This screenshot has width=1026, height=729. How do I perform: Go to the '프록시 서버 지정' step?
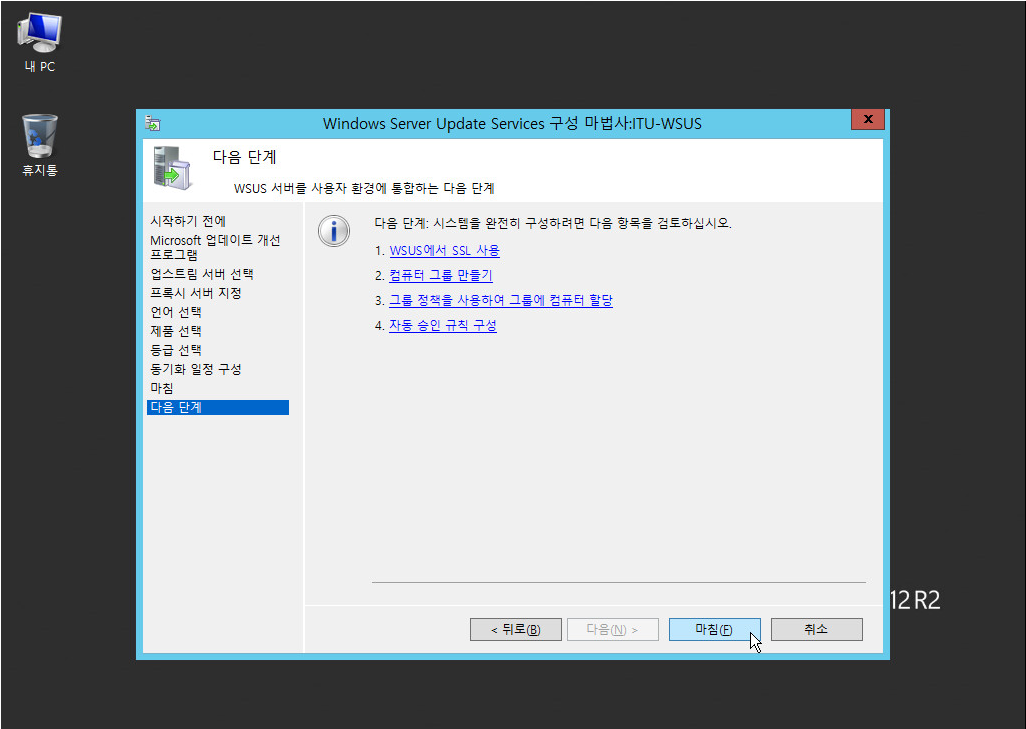pos(195,293)
